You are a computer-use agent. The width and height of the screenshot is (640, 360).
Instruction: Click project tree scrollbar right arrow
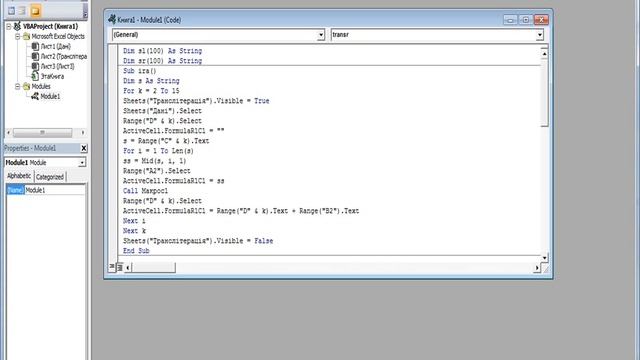coord(83,133)
